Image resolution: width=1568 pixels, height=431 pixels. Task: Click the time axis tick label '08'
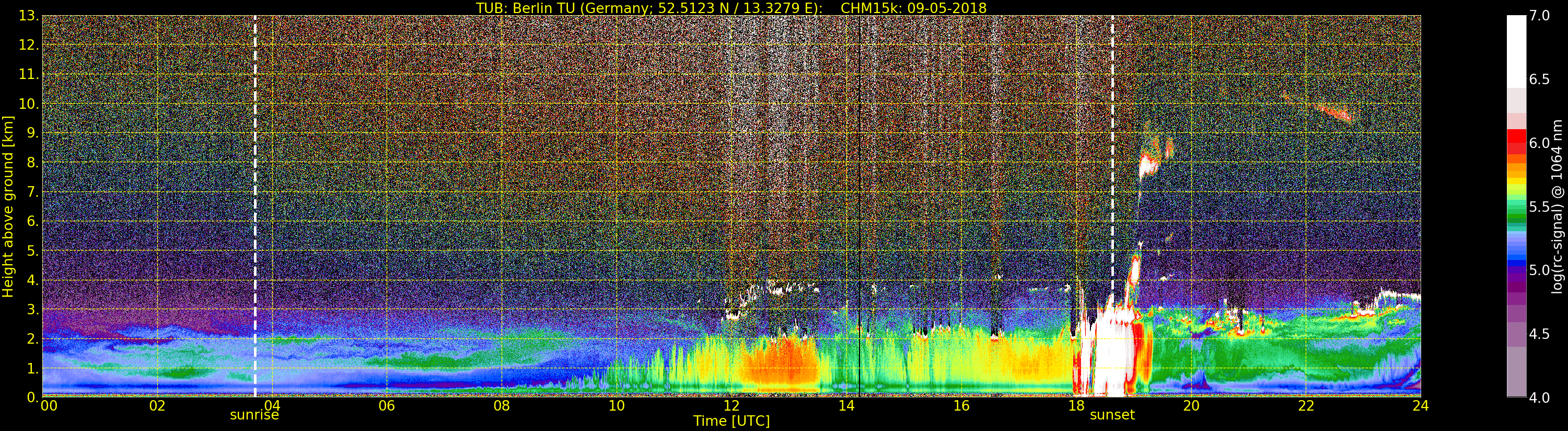pos(502,406)
